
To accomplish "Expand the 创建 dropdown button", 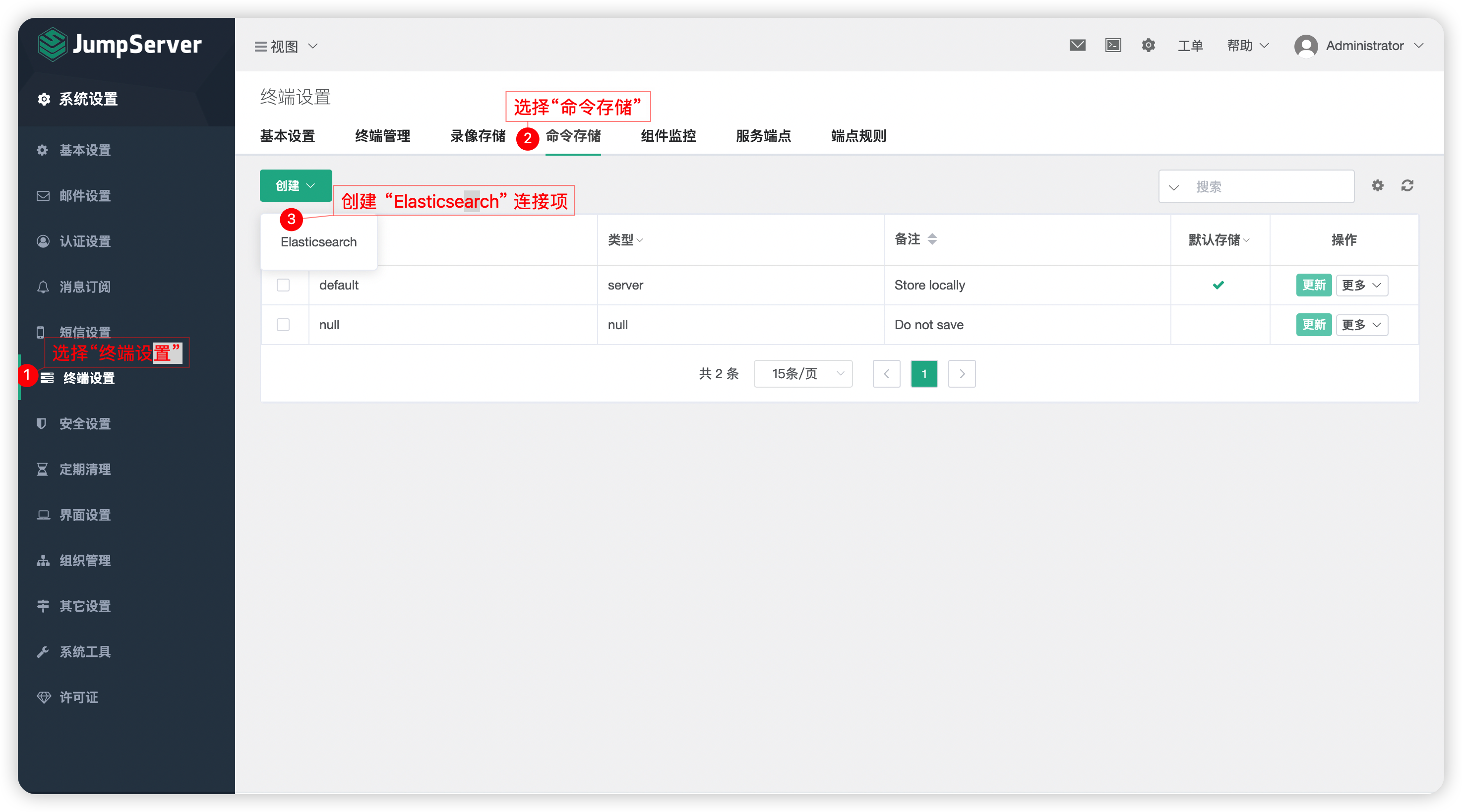I will point(295,185).
